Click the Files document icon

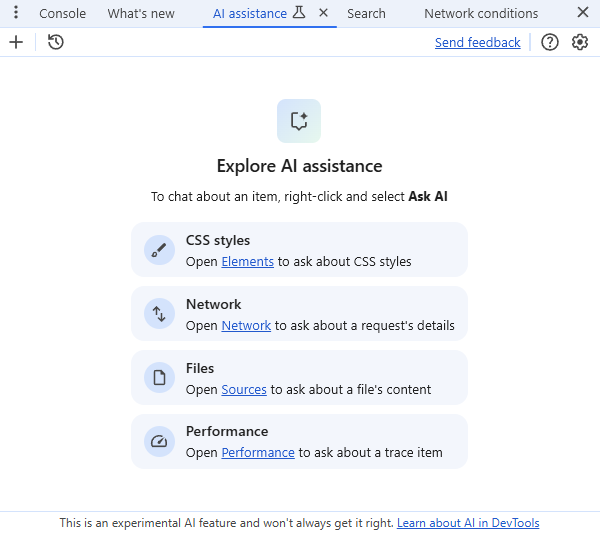(x=159, y=378)
